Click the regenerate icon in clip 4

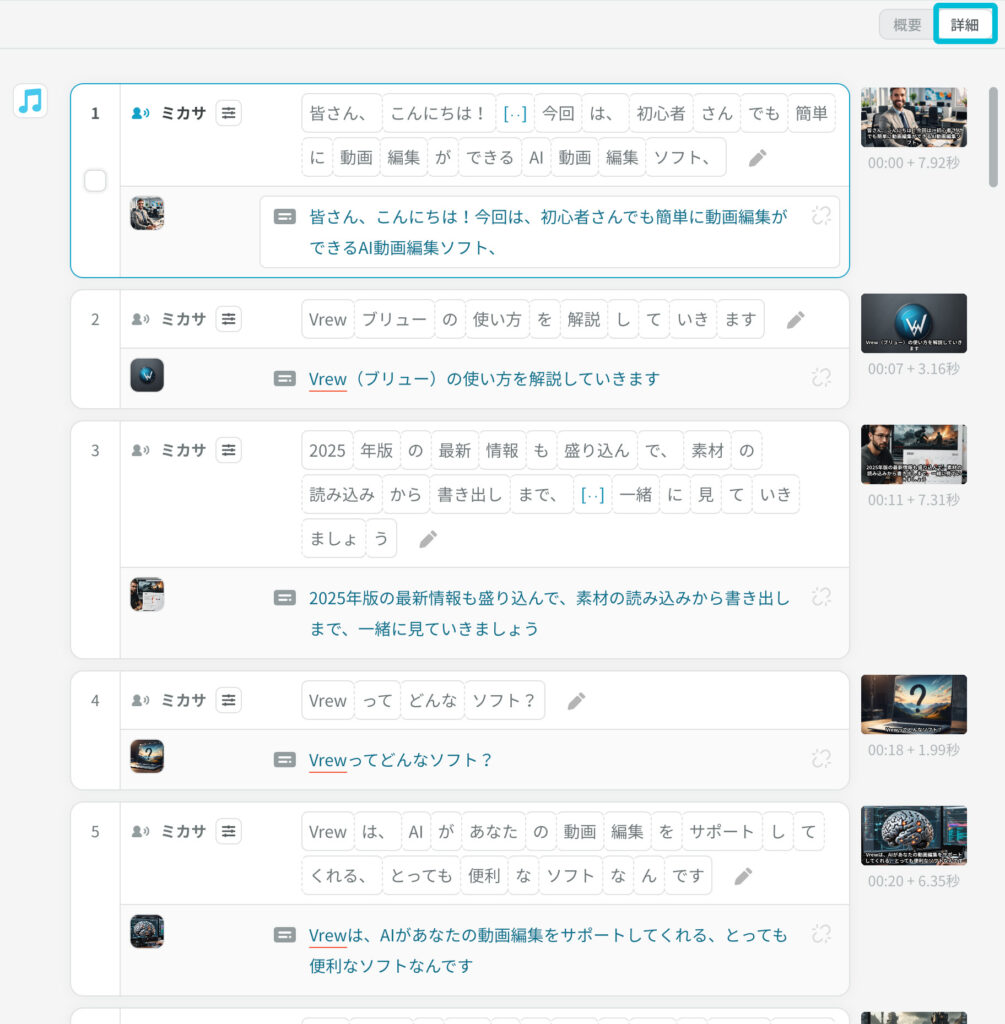point(822,759)
